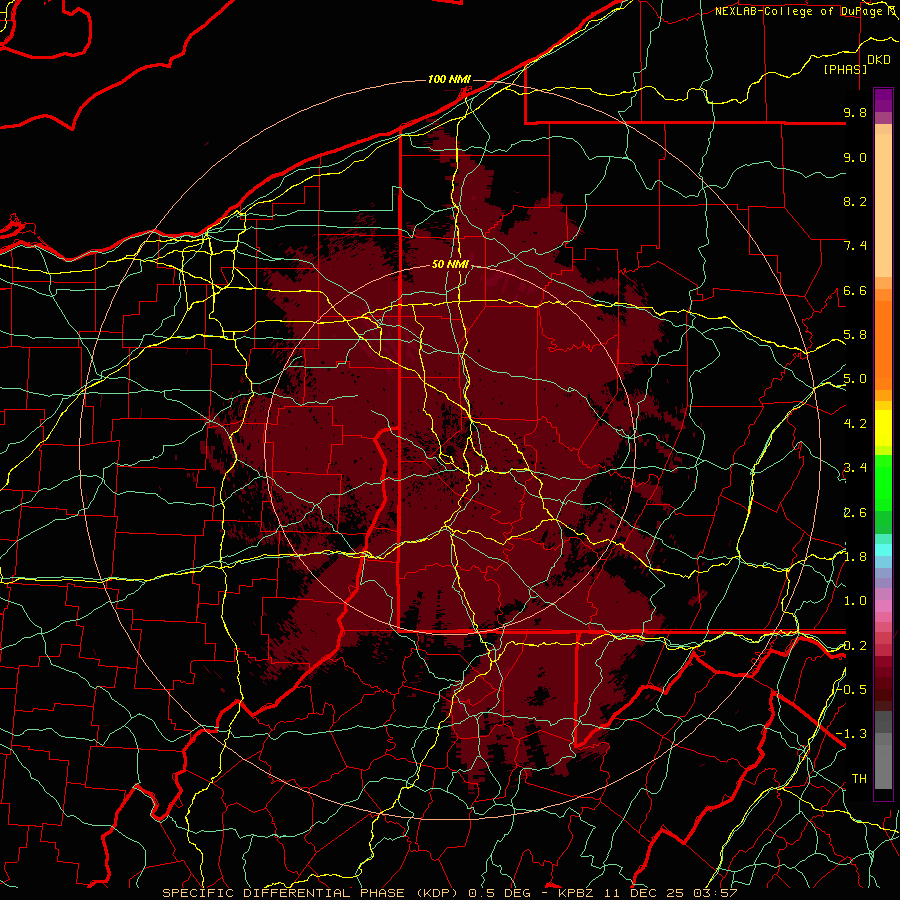Screen dimensions: 900x900
Task: Select the 1.8 scale value
Action: coord(855,557)
